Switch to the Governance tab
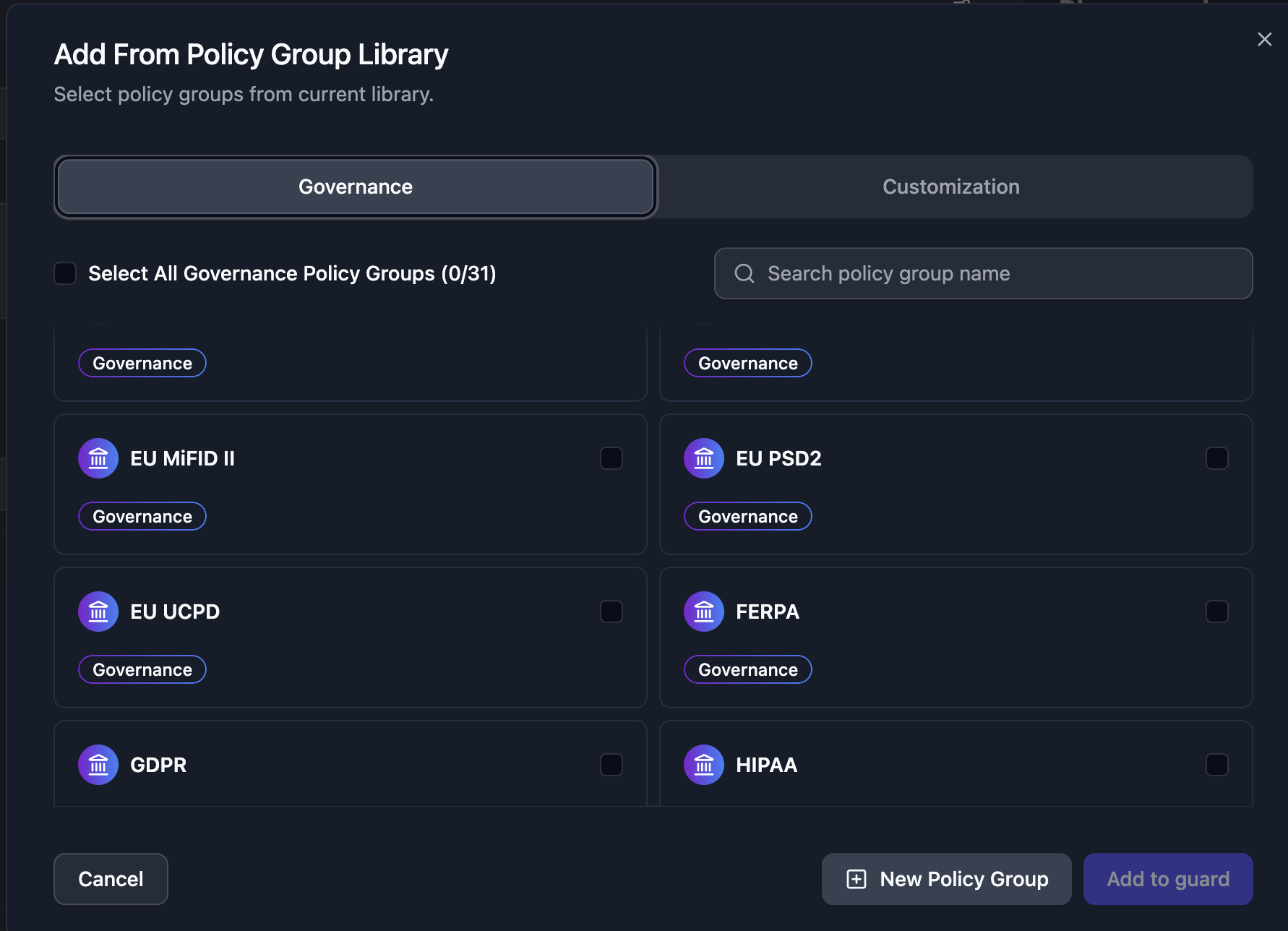Screen dimensions: 1288x931 (x=356, y=186)
